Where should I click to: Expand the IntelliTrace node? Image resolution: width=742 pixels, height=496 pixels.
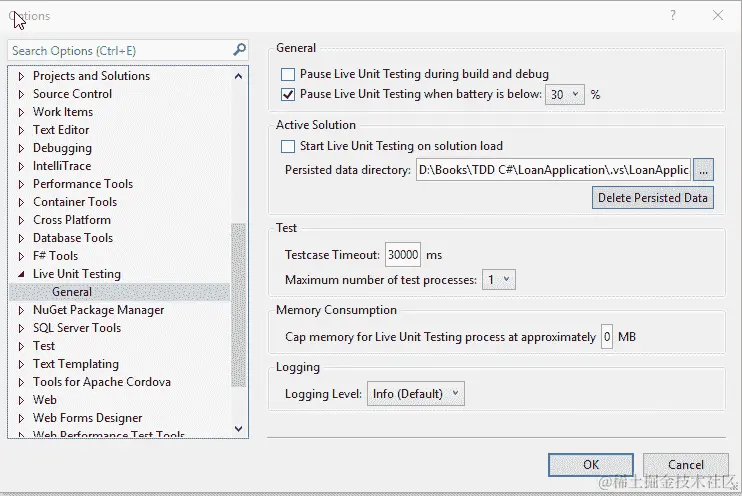tap(21, 166)
